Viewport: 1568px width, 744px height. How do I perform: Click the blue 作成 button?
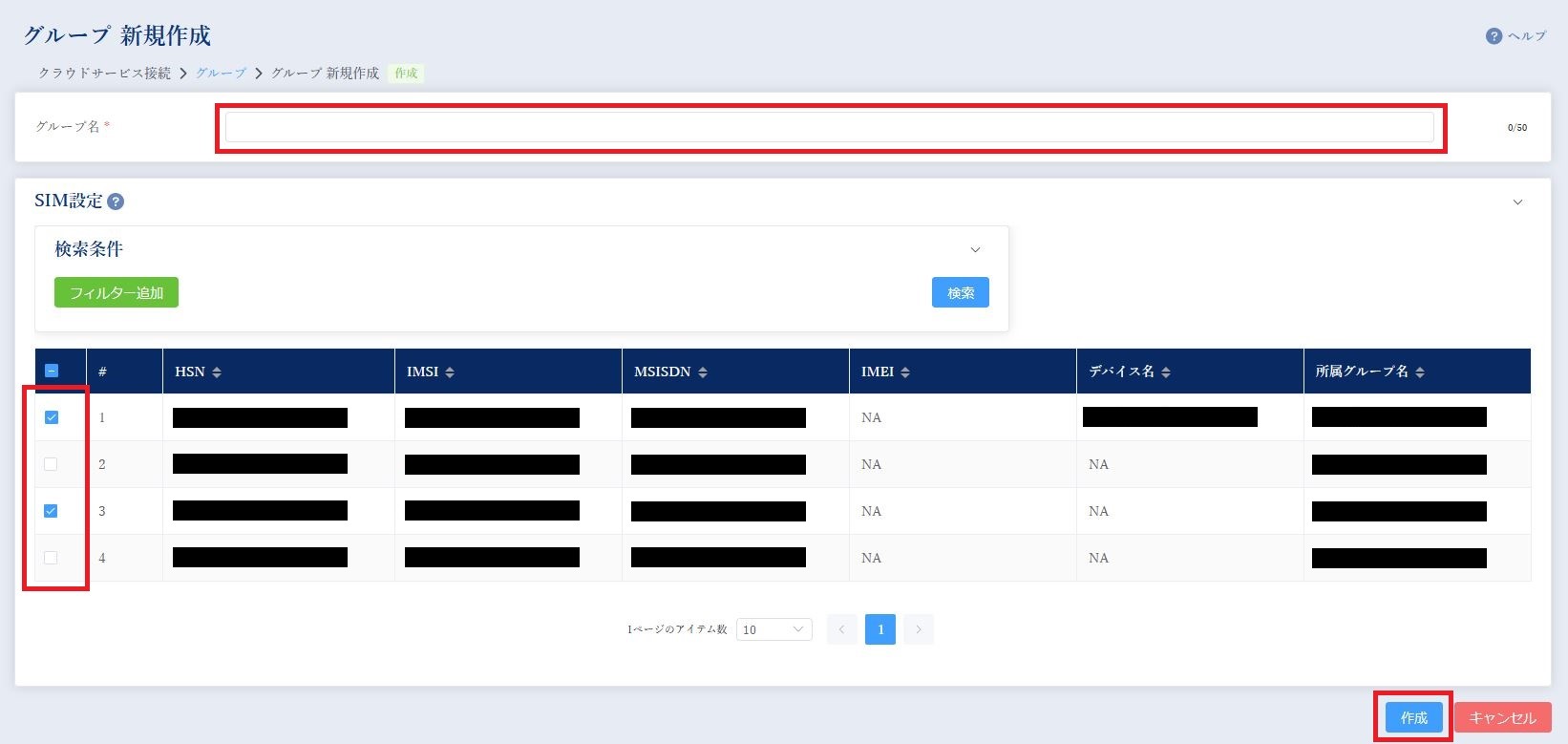1413,717
